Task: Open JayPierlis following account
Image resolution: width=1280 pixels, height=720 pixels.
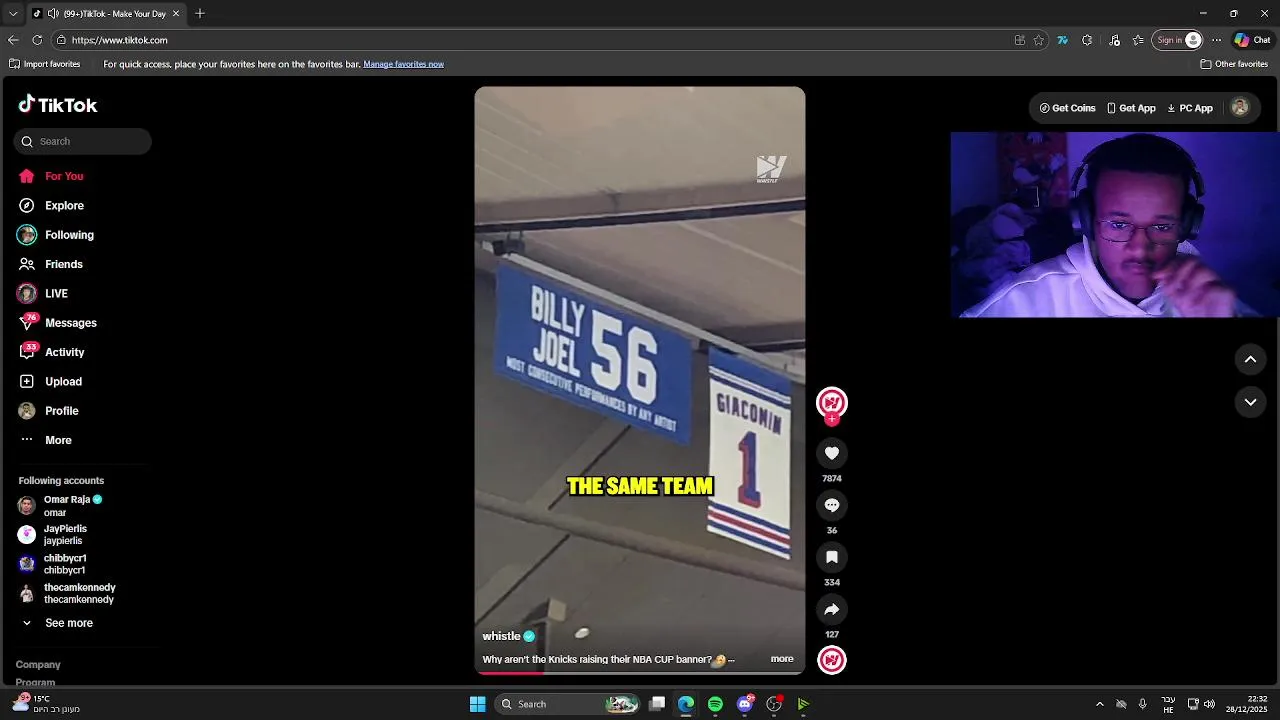Action: point(53,535)
